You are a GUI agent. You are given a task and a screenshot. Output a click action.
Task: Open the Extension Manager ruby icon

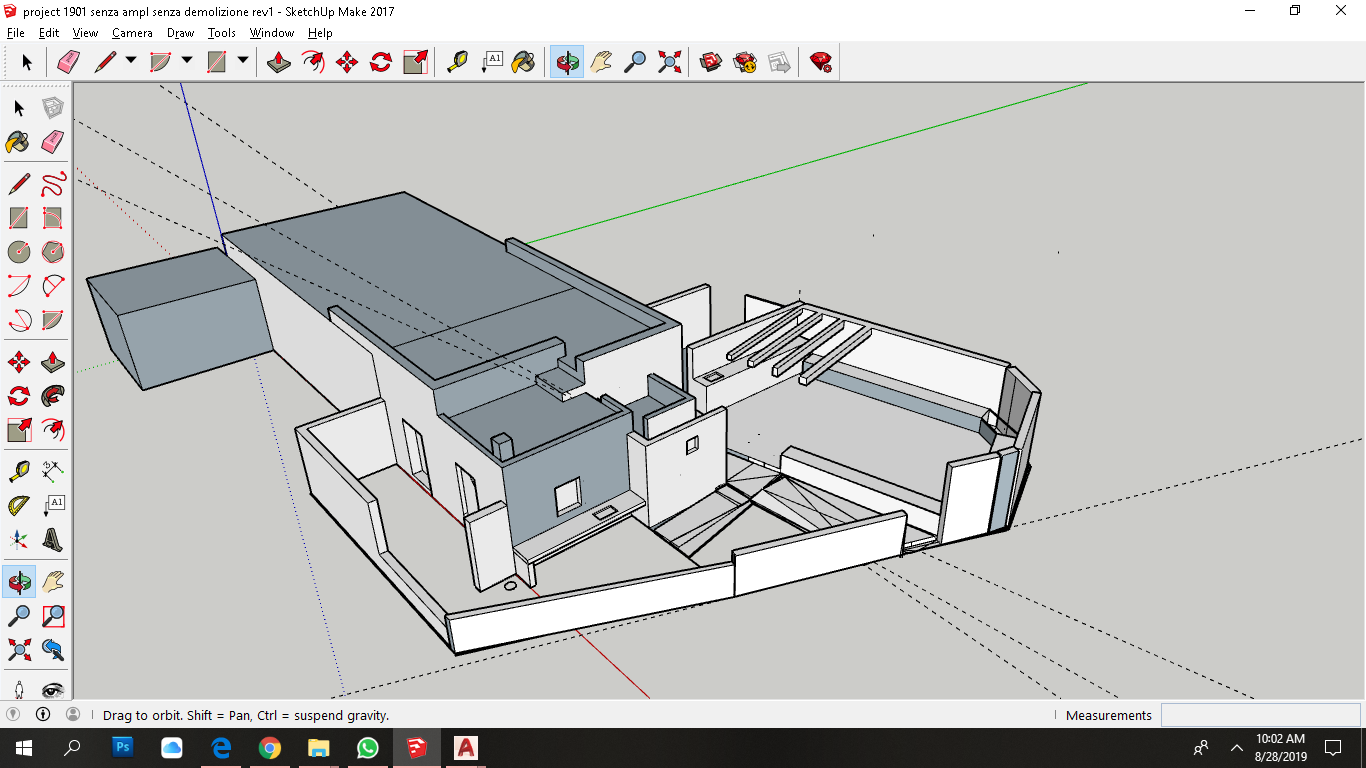pos(821,63)
